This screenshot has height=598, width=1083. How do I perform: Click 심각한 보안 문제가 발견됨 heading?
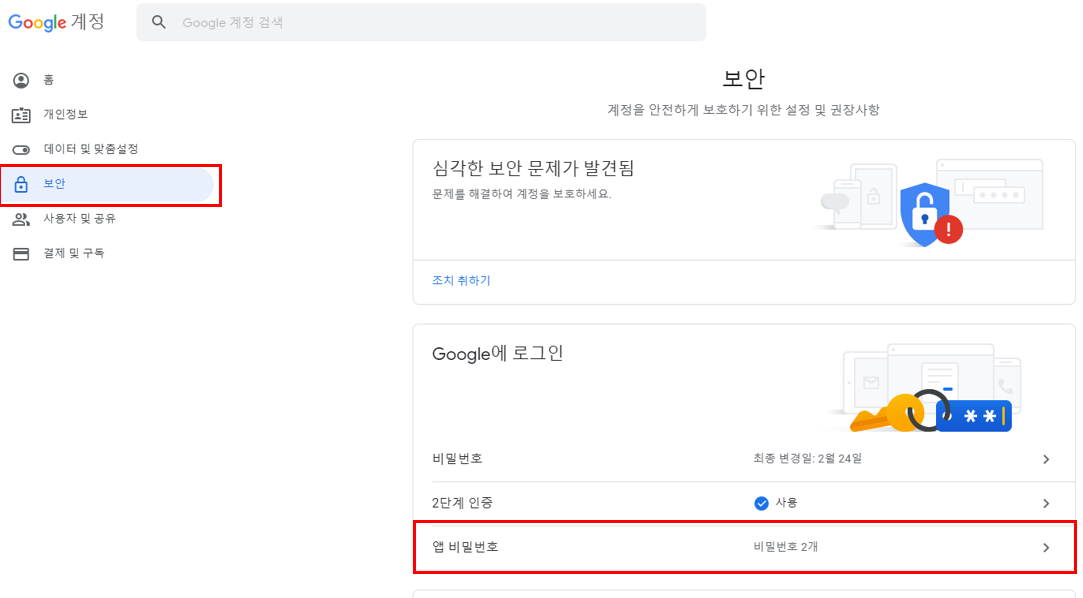pos(533,168)
